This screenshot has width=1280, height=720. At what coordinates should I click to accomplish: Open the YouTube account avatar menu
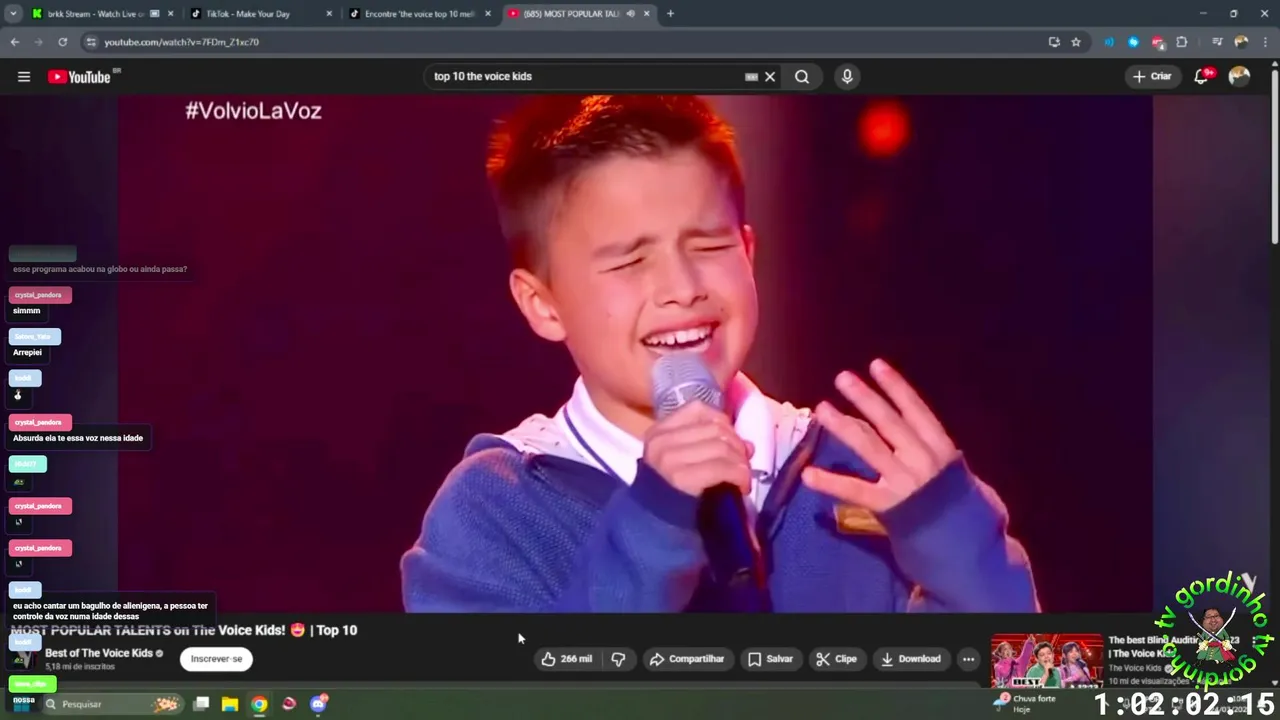(1239, 77)
